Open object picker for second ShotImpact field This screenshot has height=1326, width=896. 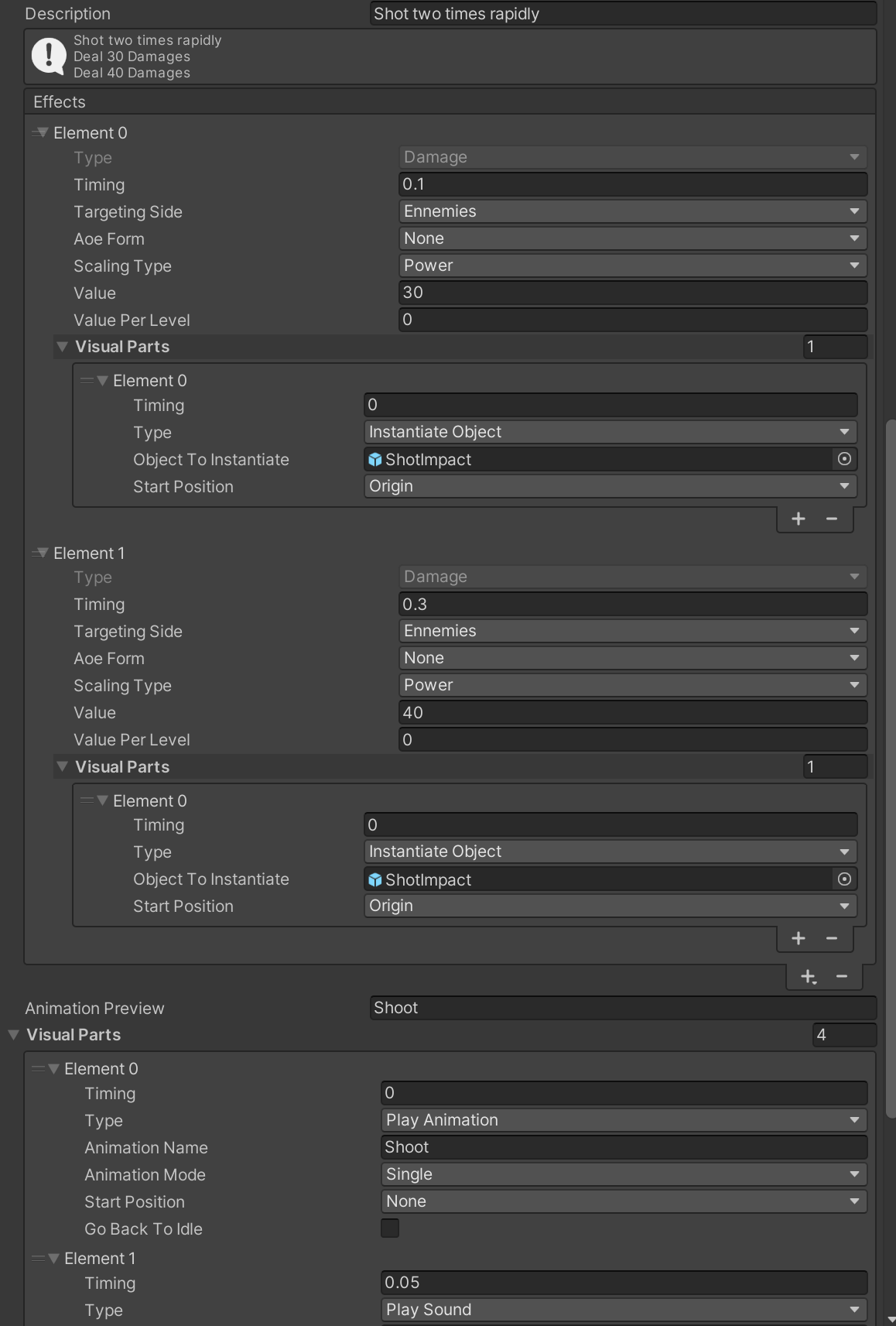pos(844,879)
